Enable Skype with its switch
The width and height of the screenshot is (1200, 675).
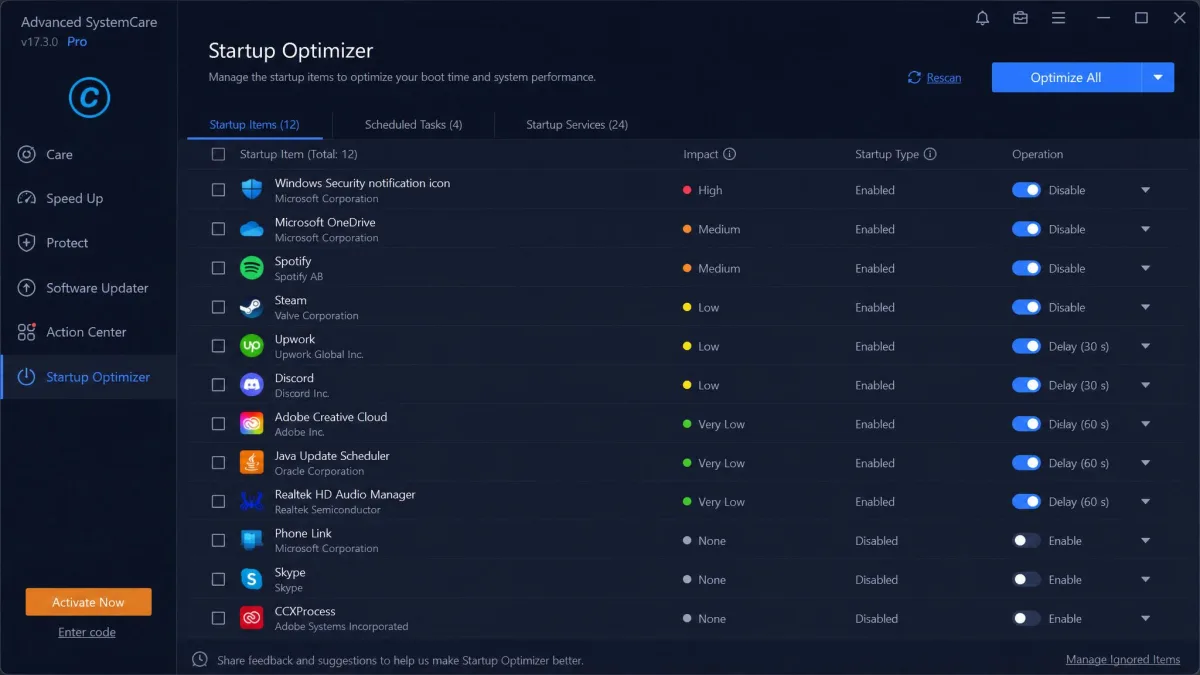[x=1026, y=580]
